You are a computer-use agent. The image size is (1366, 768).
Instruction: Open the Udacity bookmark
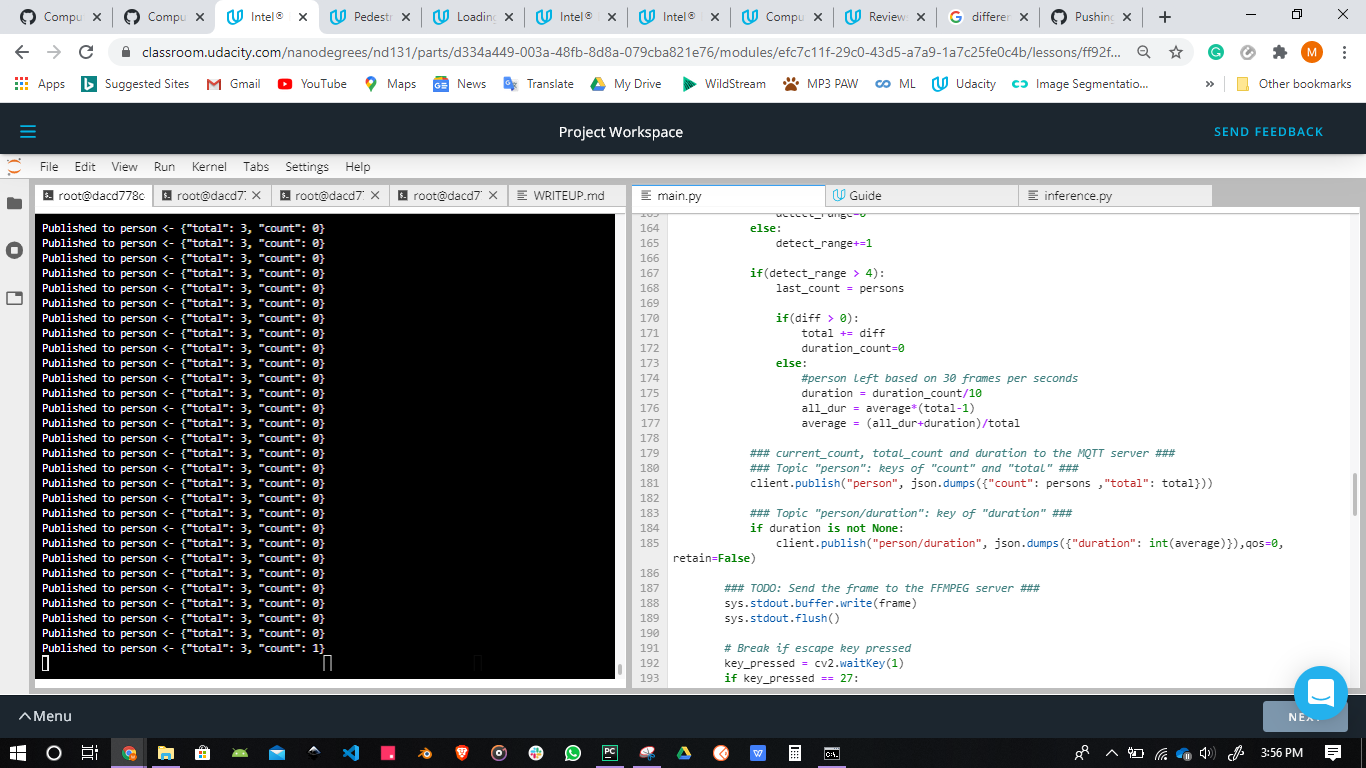[x=964, y=84]
